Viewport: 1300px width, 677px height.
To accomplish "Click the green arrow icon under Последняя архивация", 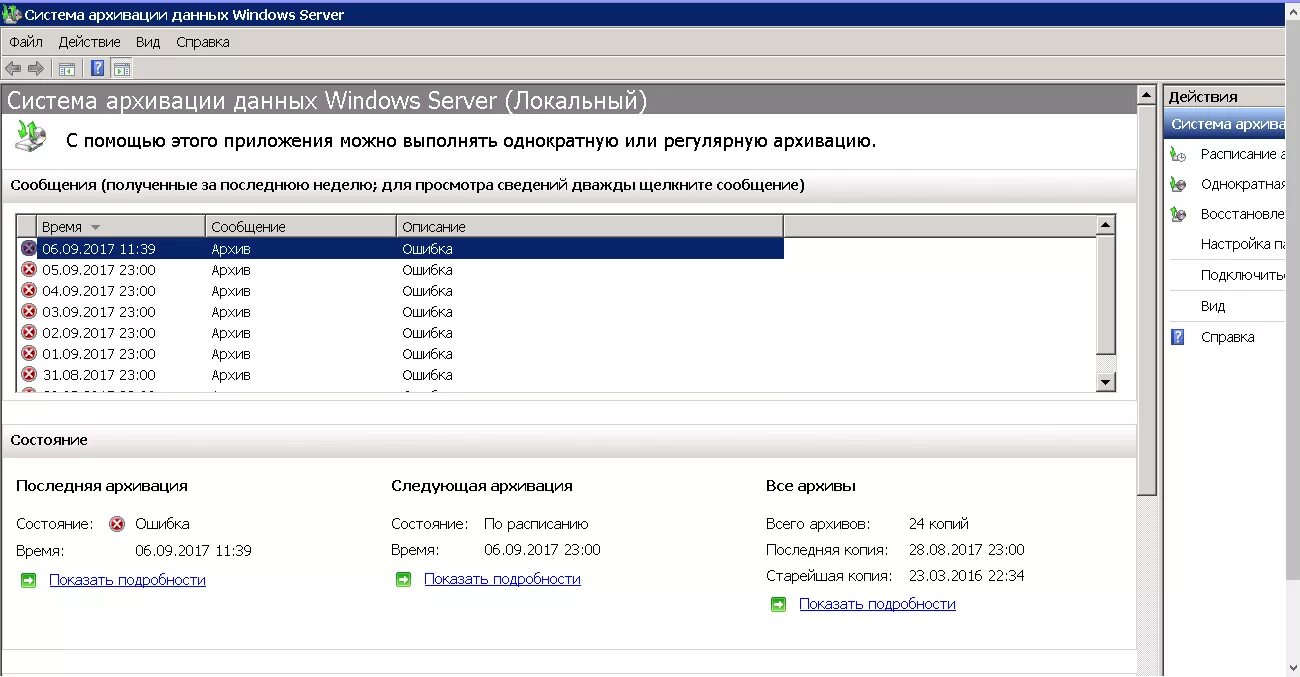I will tap(28, 579).
